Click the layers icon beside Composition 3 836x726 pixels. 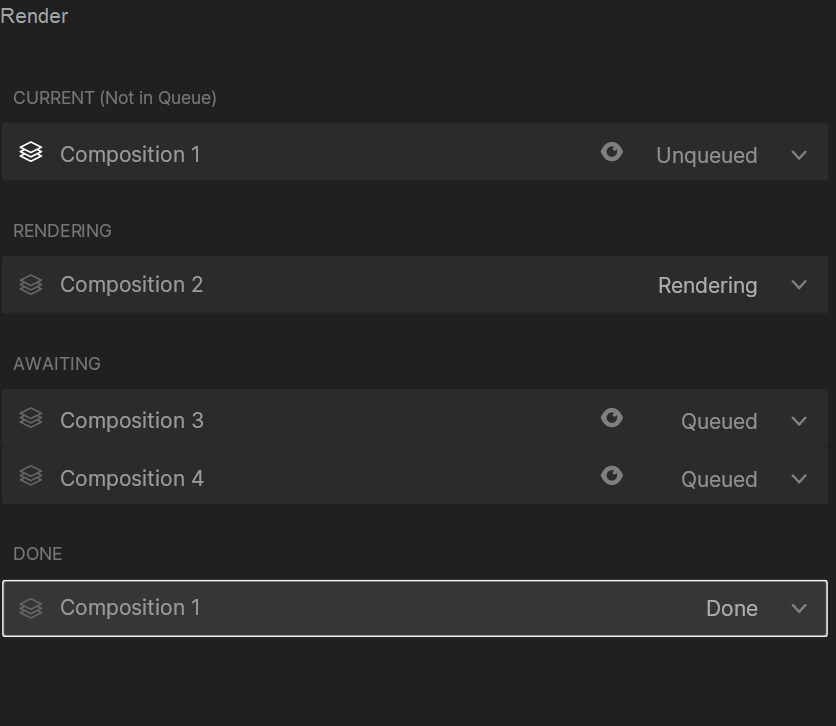(x=31, y=419)
